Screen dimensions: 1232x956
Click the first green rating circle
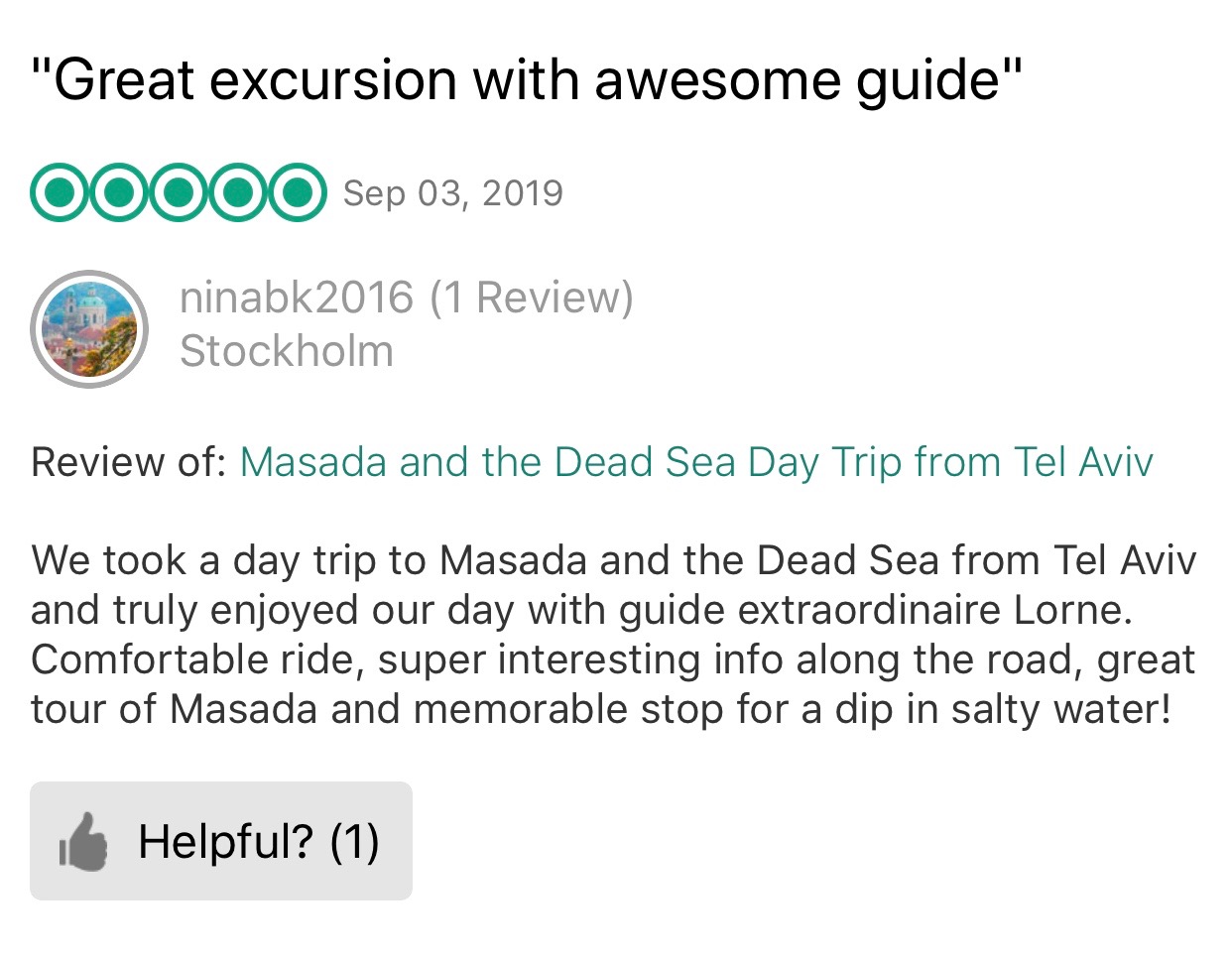point(60,192)
